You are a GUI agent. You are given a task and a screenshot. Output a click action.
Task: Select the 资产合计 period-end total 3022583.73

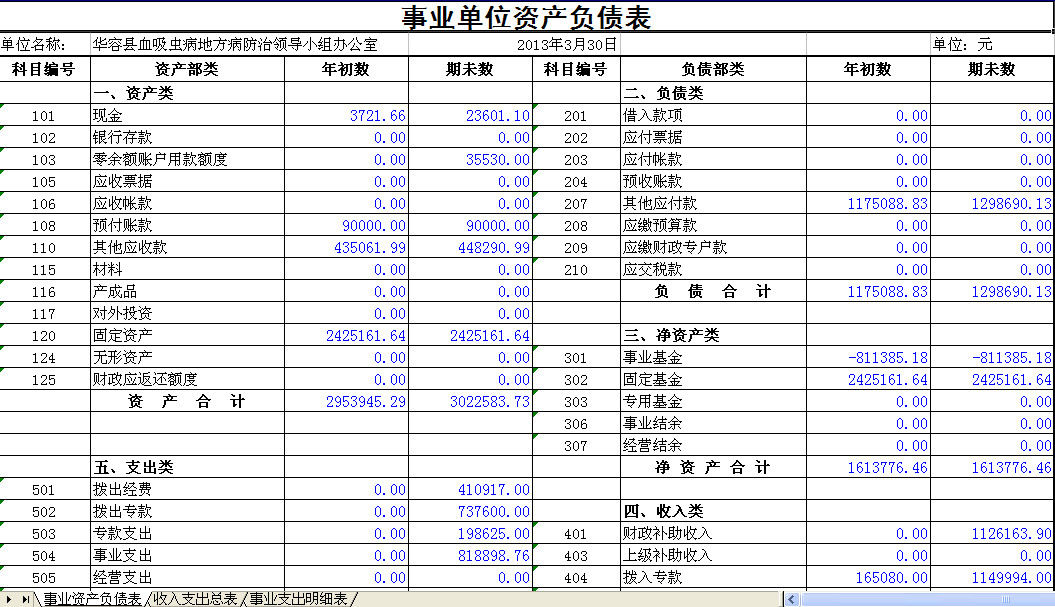(x=471, y=402)
